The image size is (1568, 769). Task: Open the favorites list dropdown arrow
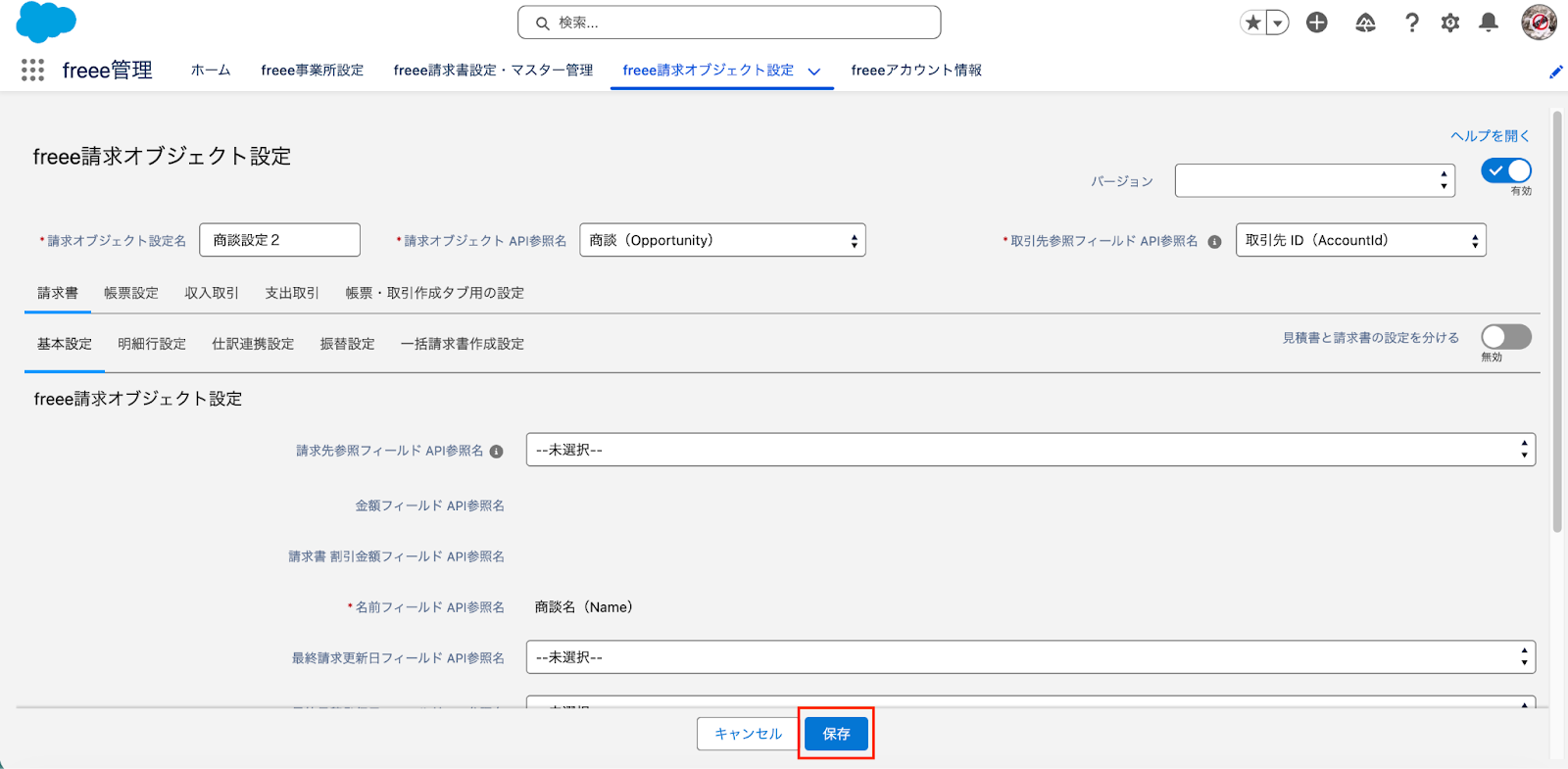pos(1277,22)
